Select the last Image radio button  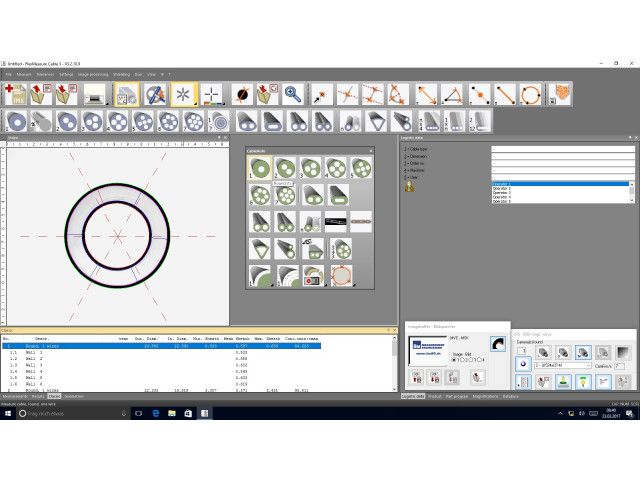coord(479,359)
